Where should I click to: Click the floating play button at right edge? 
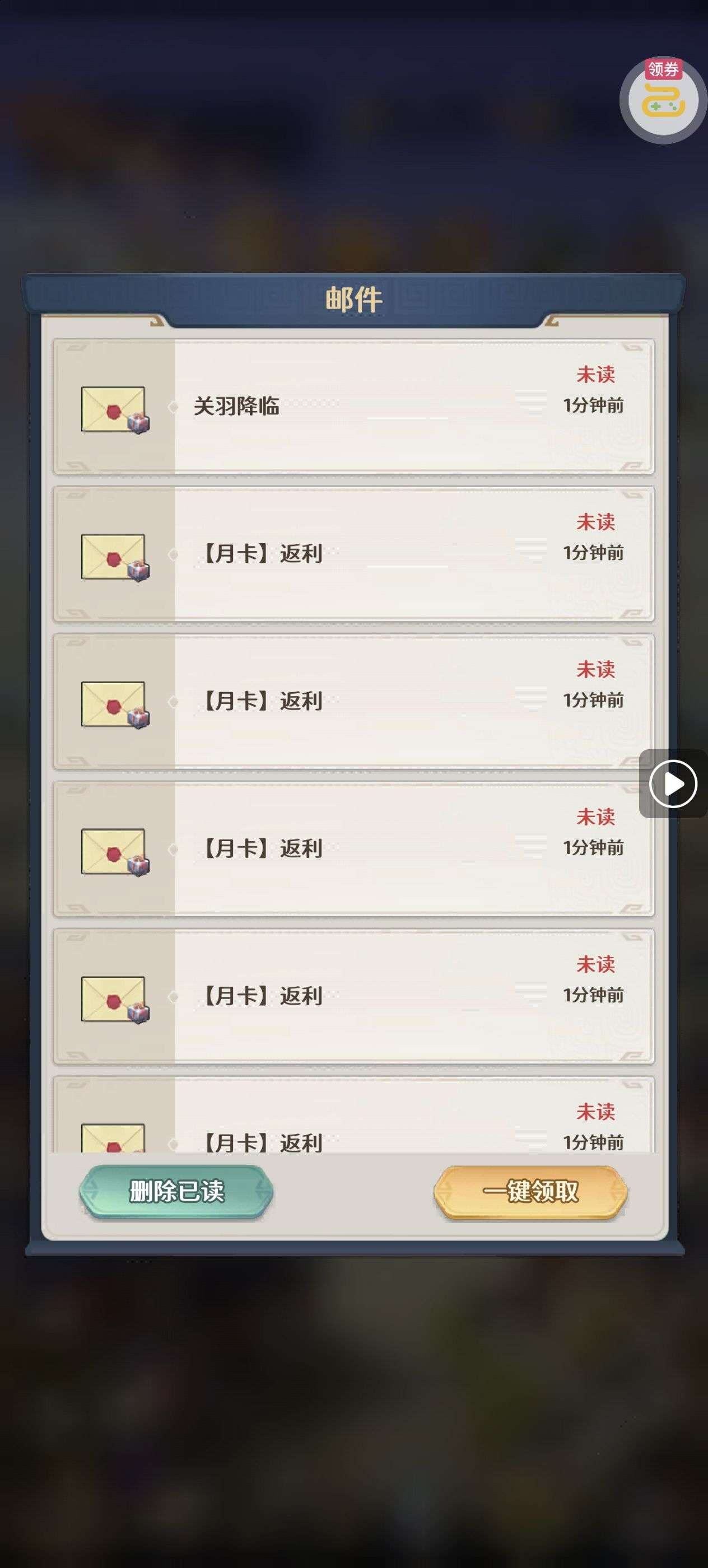[x=673, y=783]
